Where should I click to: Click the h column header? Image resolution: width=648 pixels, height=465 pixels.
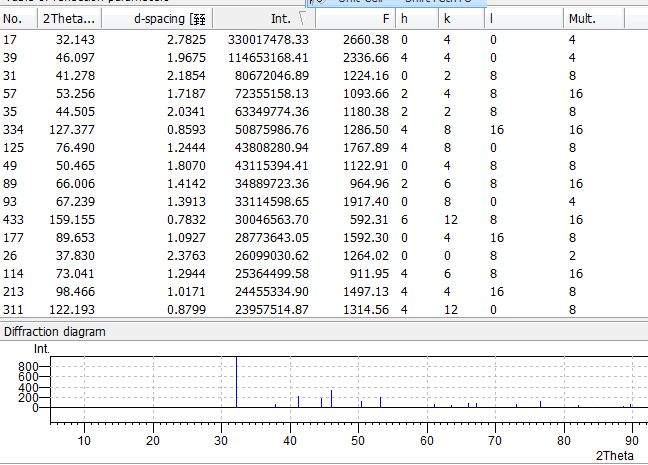(x=417, y=19)
